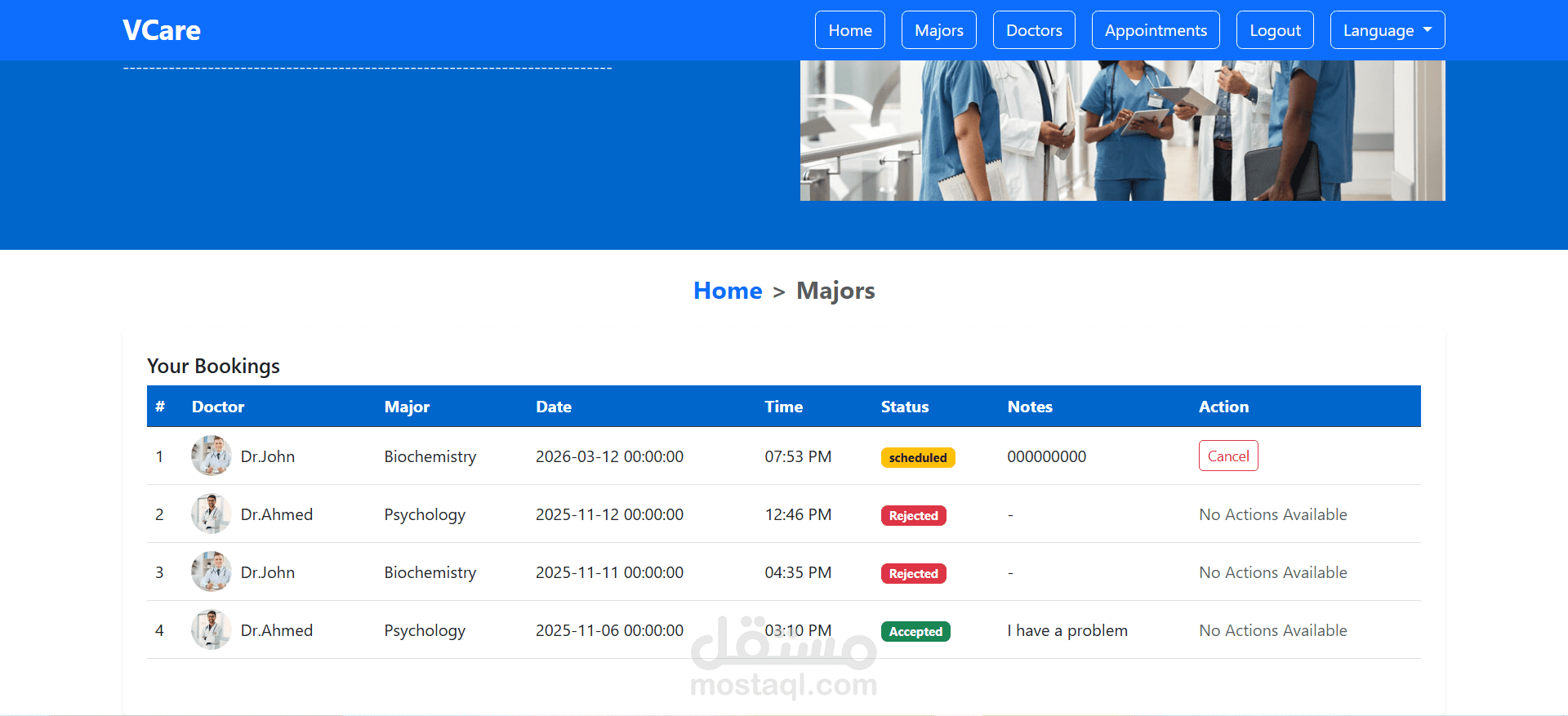Click the date 2025-11-11 00:00:00
1568x716 pixels.
click(609, 572)
